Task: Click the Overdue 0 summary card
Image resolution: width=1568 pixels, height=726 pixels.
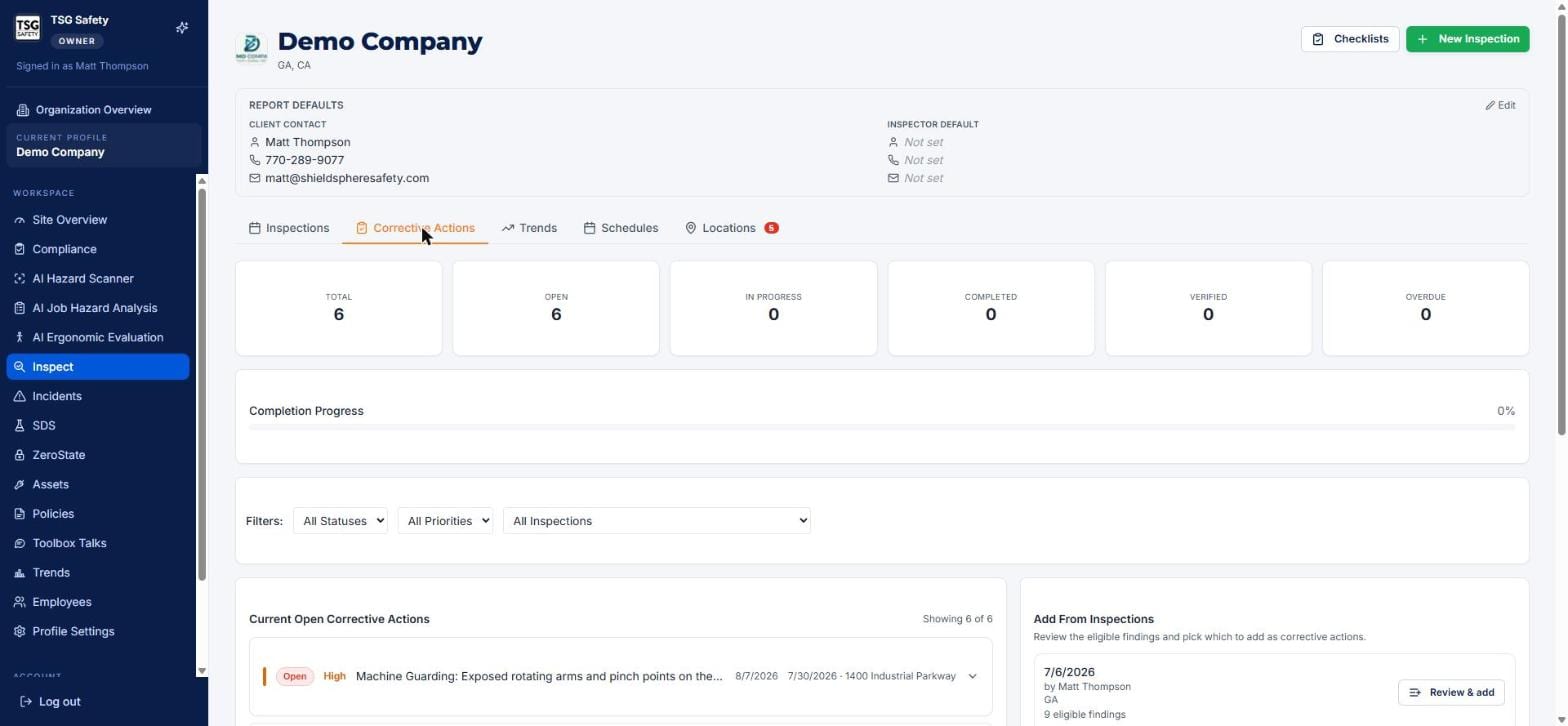Action: [x=1425, y=308]
